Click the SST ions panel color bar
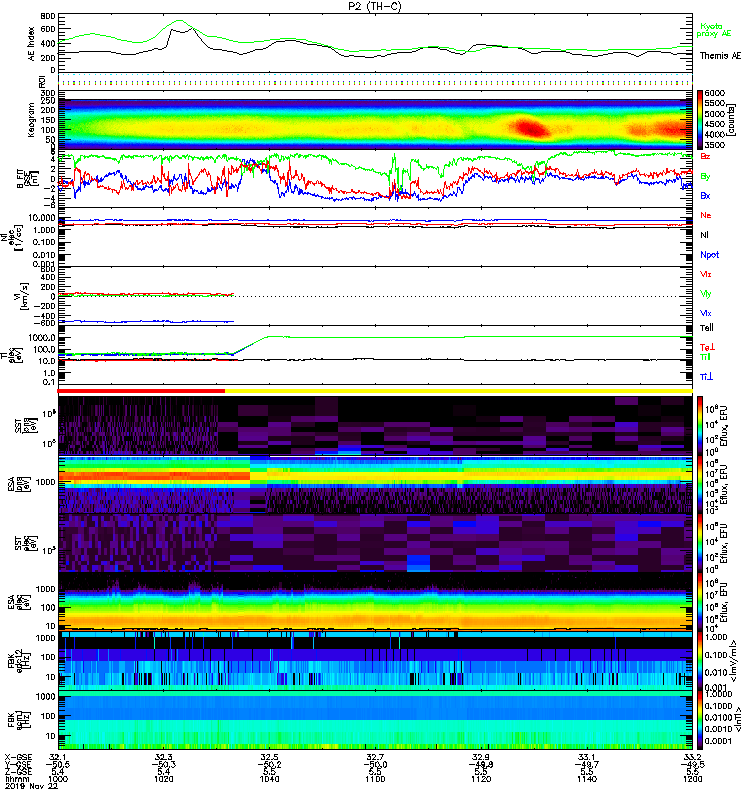 (700, 425)
